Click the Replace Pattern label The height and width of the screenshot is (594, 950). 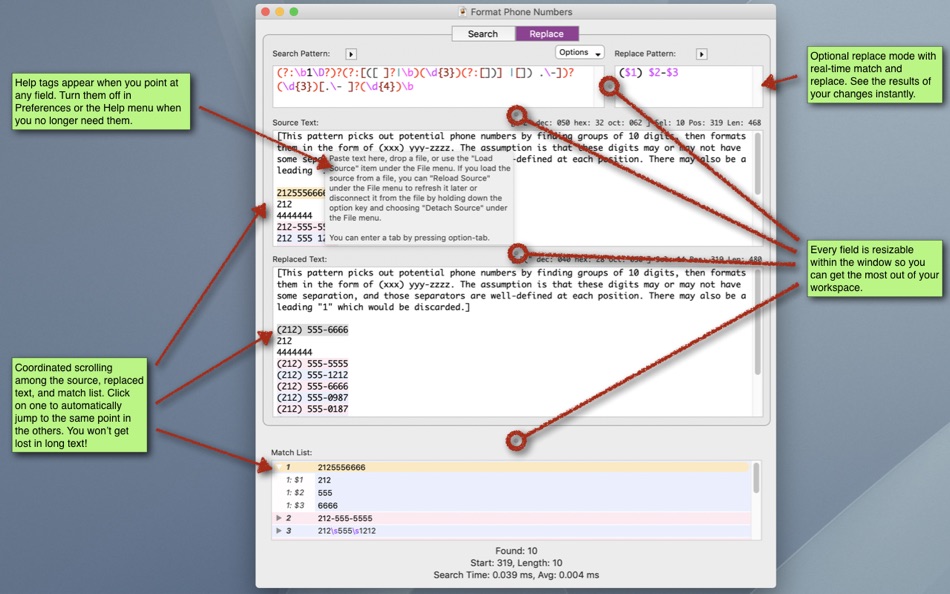645,53
